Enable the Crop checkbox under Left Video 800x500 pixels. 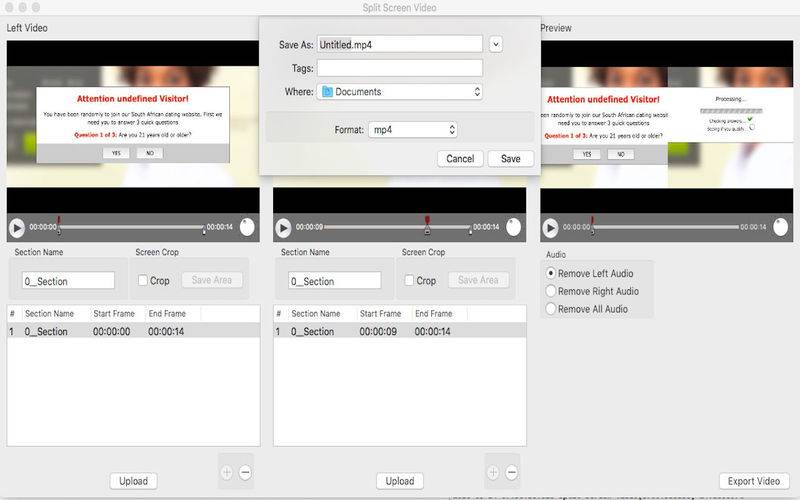[x=143, y=281]
